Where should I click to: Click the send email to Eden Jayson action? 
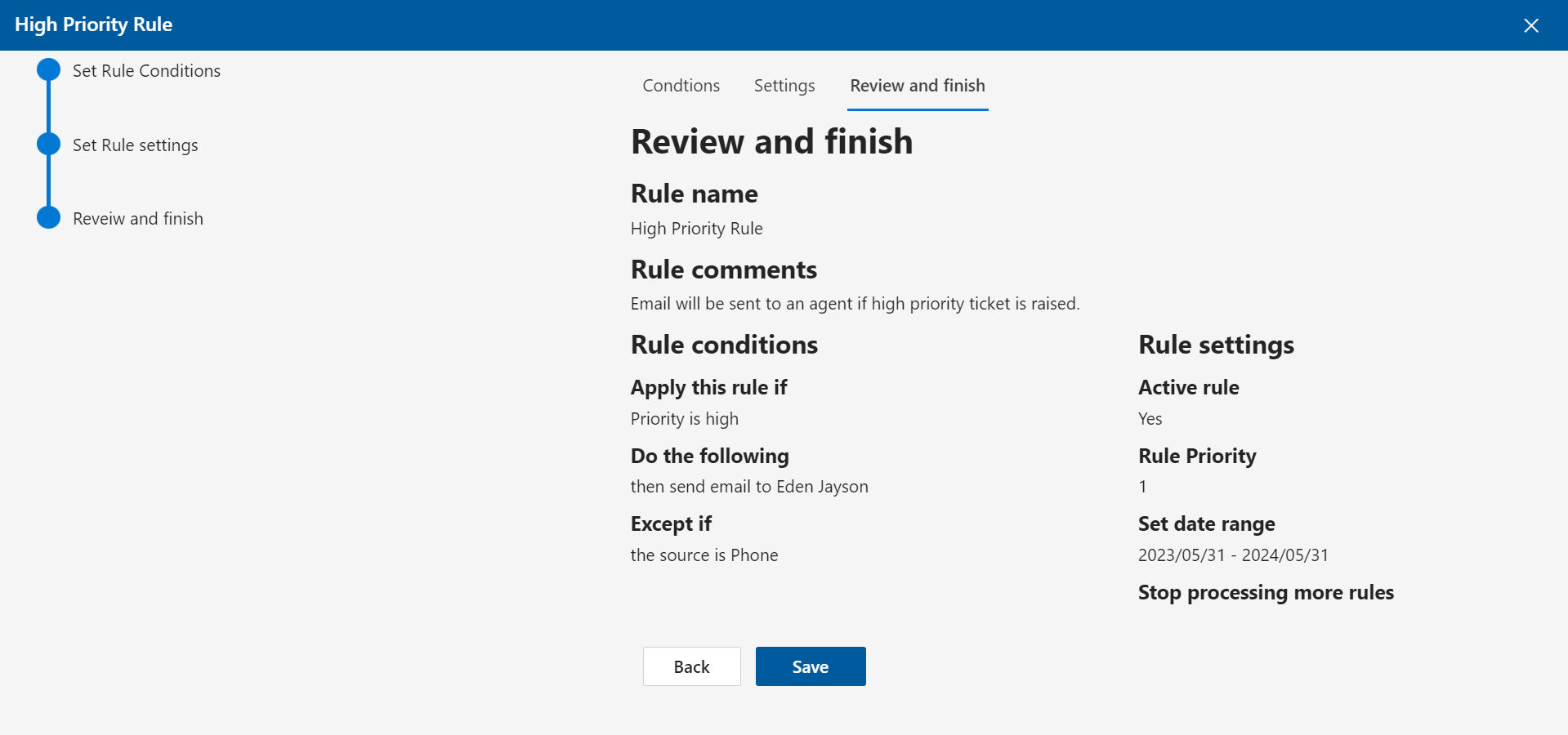pos(749,487)
